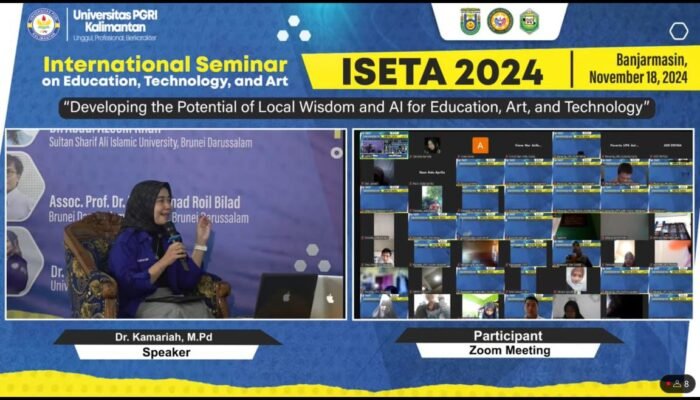This screenshot has width=700, height=400.
Task: Click the speaker video feed panel
Action: 175,223
